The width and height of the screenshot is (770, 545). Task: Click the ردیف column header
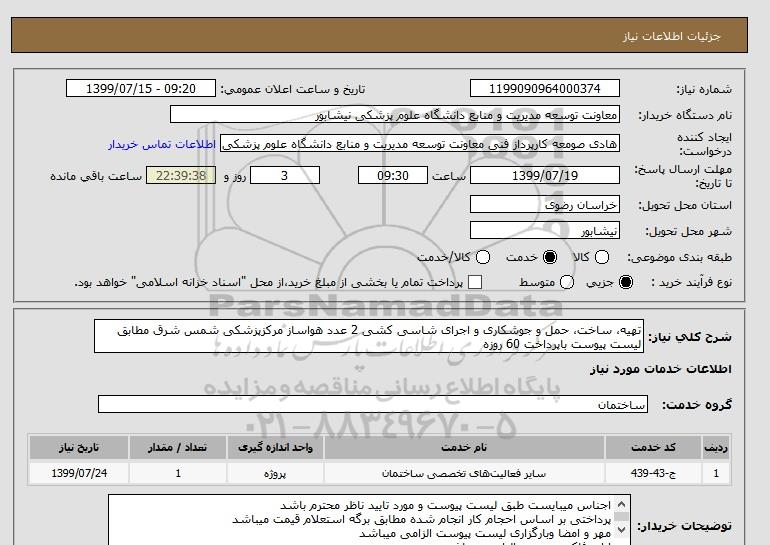click(716, 447)
